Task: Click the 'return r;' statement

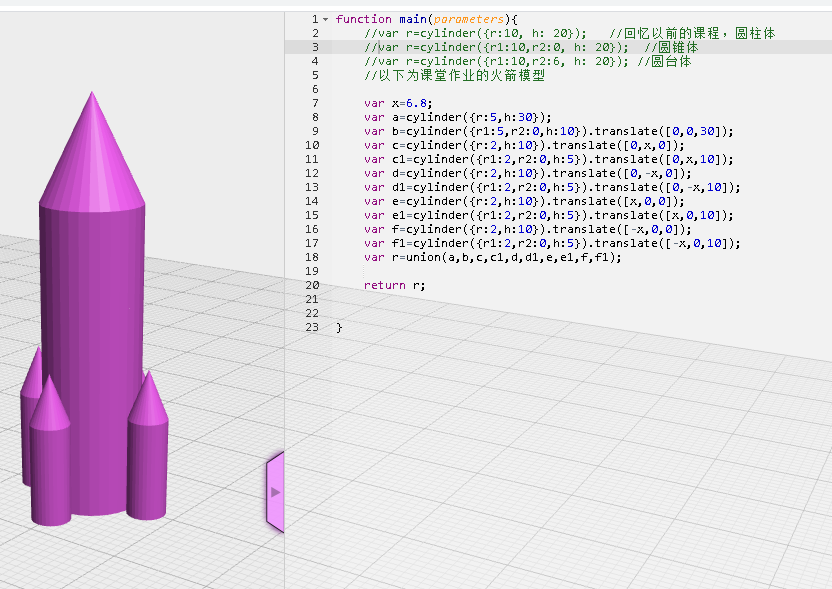Action: tap(394, 285)
